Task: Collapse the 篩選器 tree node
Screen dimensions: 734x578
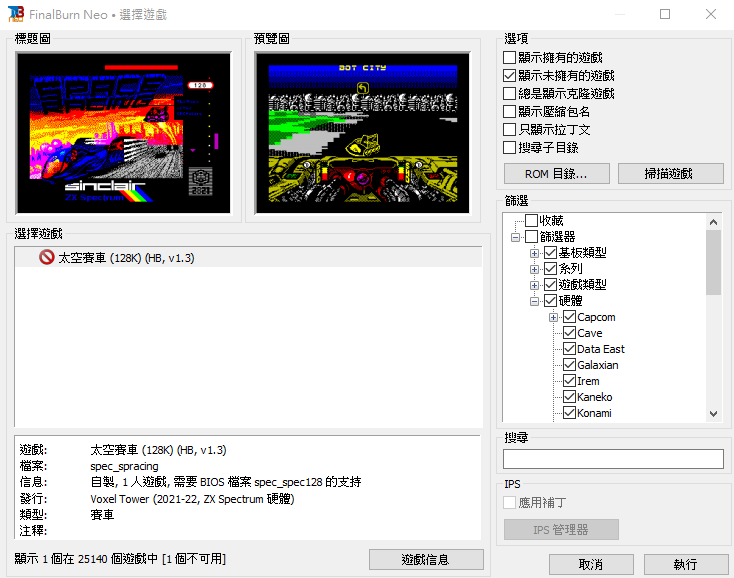Action: [x=515, y=237]
